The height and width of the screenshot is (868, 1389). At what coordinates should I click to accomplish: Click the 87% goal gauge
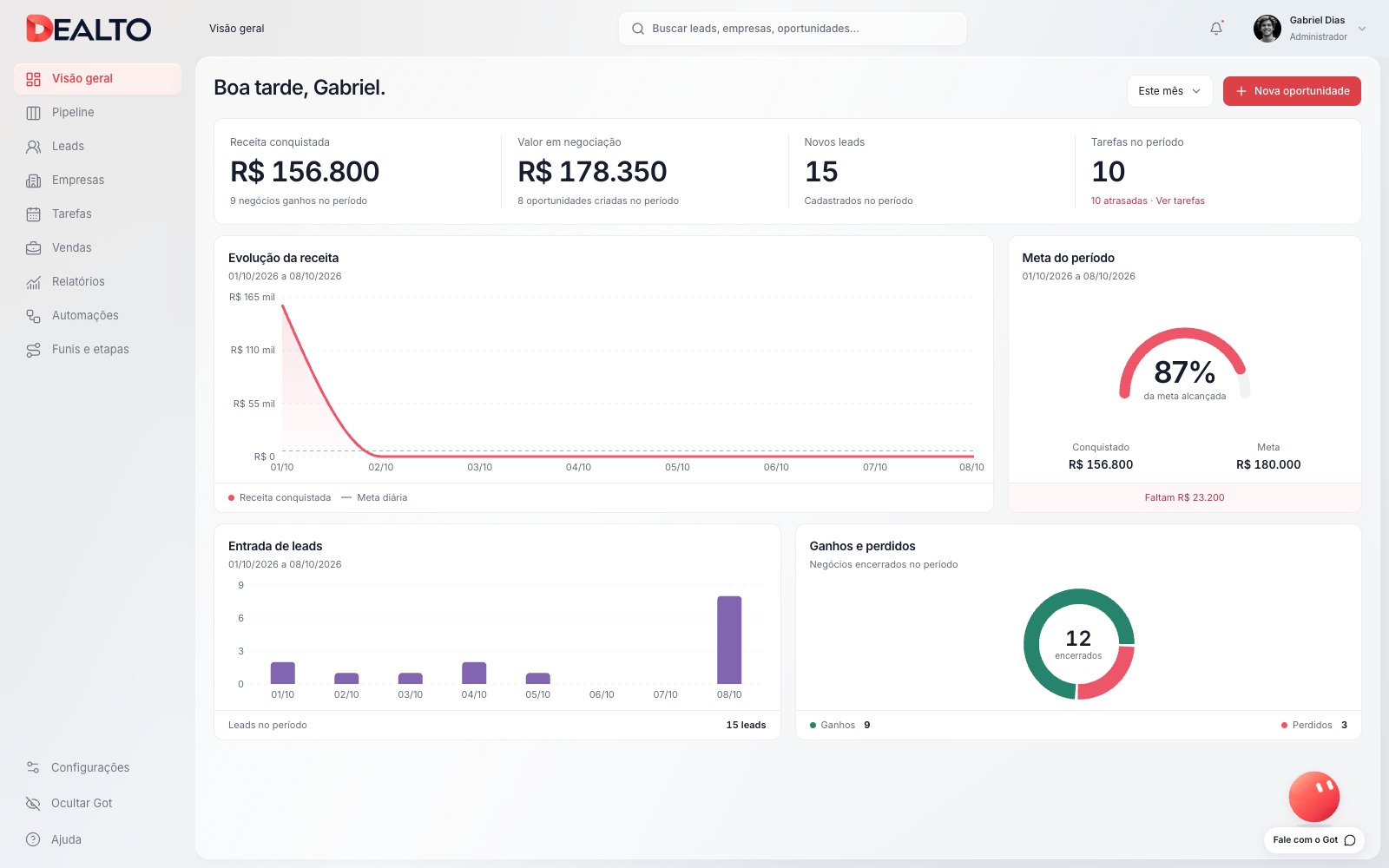tap(1185, 365)
